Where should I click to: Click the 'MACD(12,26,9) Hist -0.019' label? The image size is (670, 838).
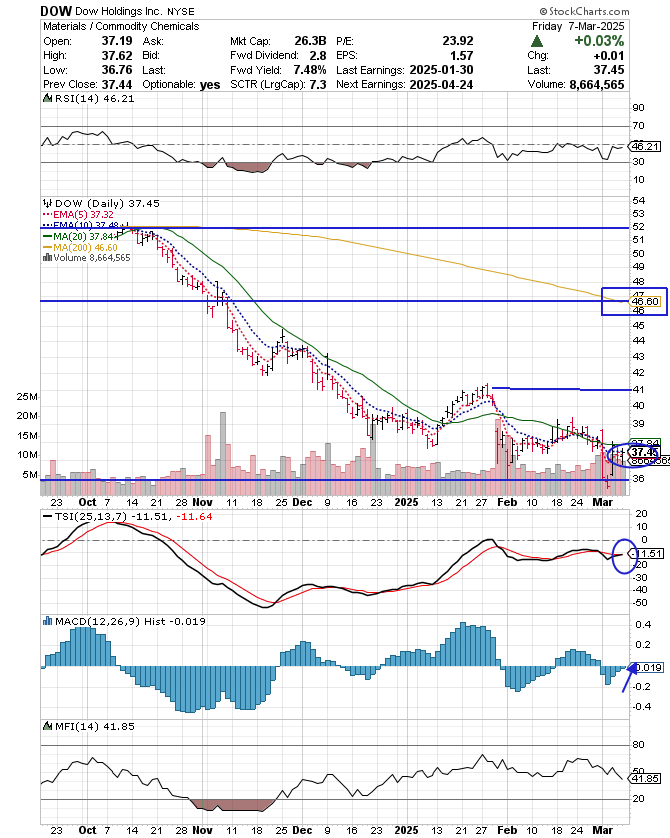pos(130,621)
